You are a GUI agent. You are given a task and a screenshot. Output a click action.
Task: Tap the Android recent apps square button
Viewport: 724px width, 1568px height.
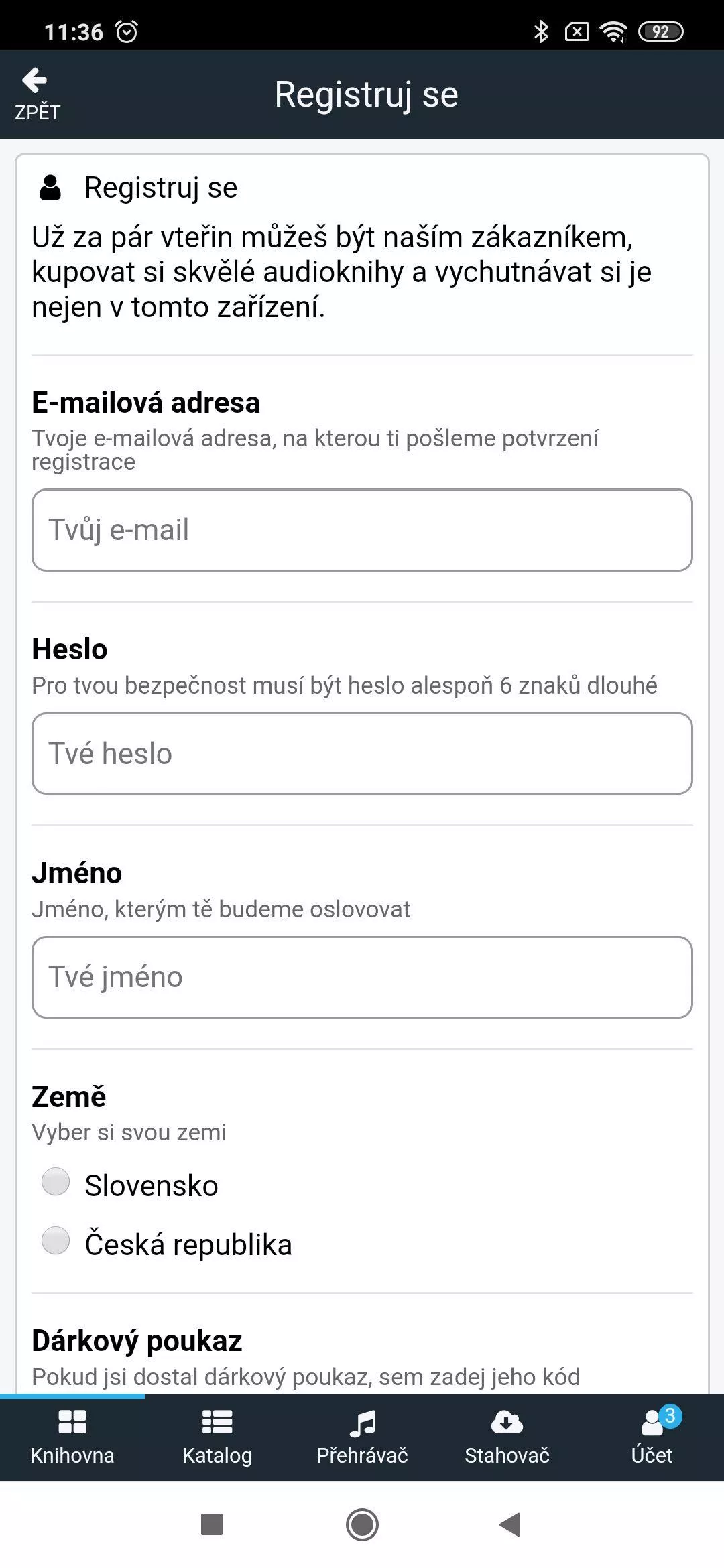pos(212,1524)
